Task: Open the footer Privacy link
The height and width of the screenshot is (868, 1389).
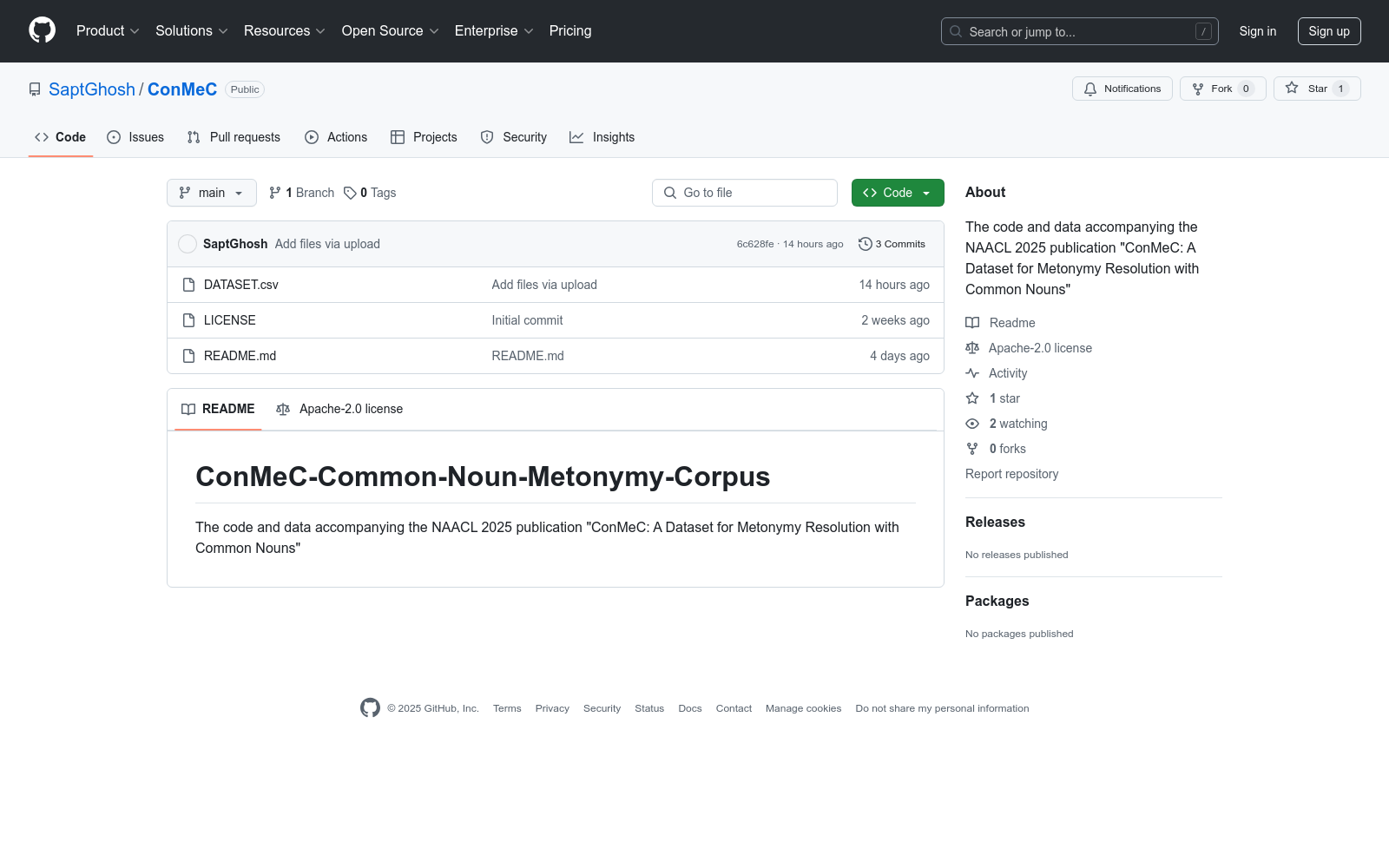Action: pyautogui.click(x=552, y=708)
